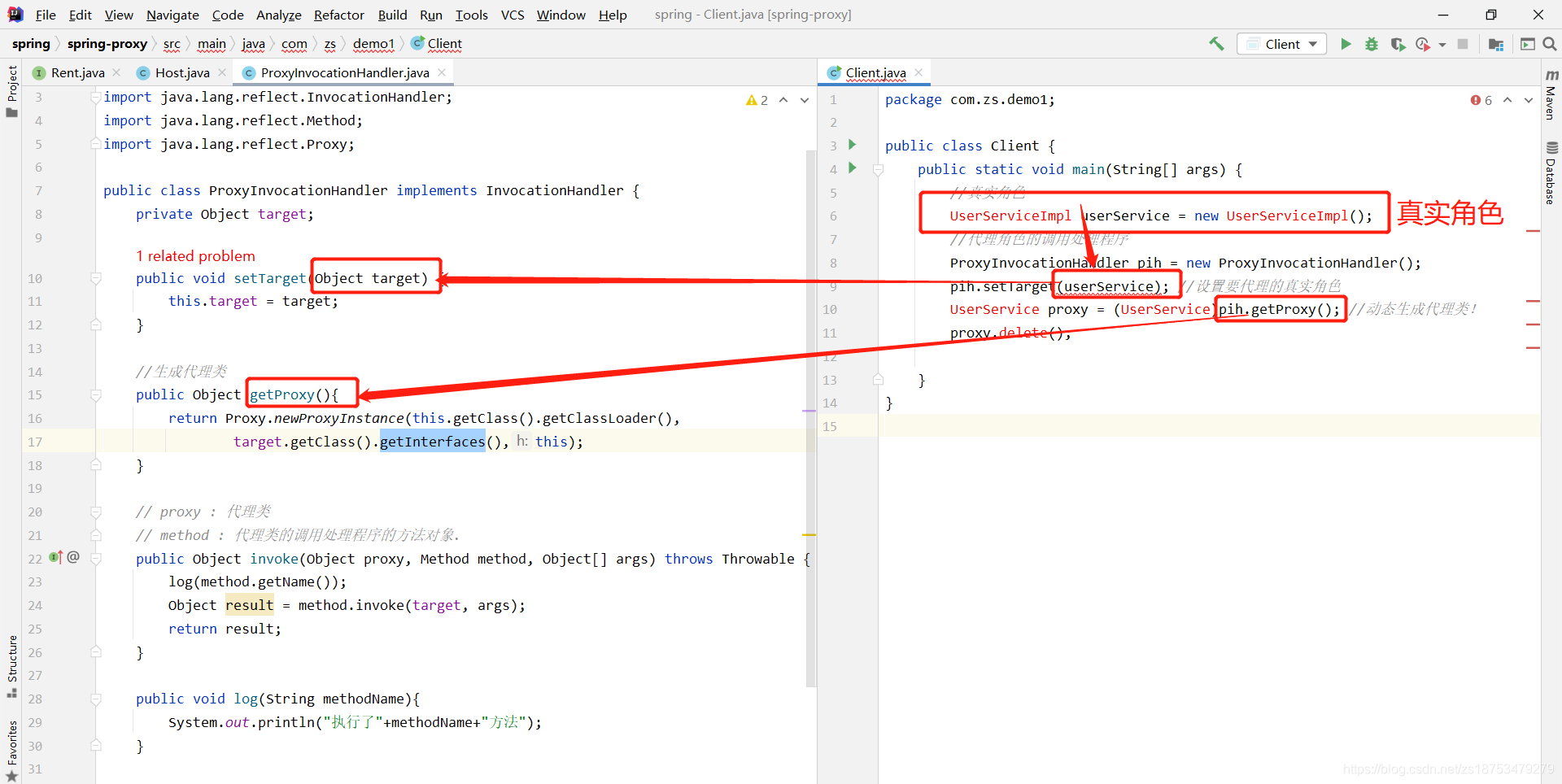Click the @ gutter icon on line 22
Image resolution: width=1562 pixels, height=784 pixels.
(x=73, y=557)
